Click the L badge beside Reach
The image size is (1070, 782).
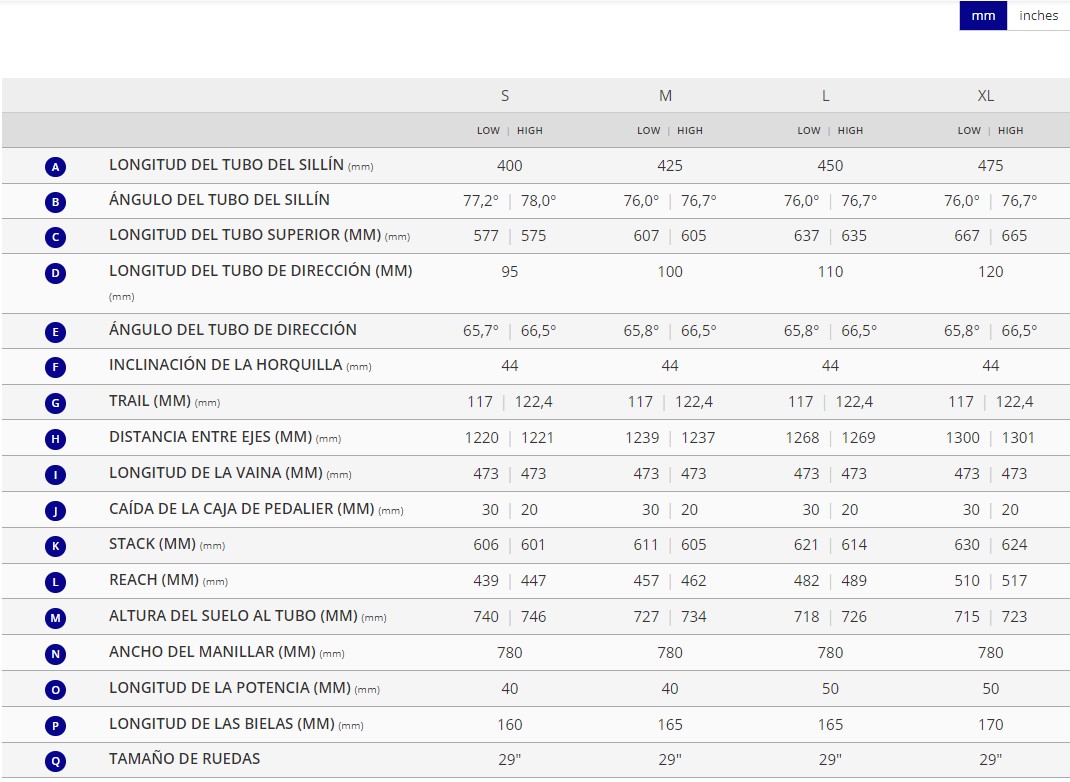pyautogui.click(x=56, y=582)
